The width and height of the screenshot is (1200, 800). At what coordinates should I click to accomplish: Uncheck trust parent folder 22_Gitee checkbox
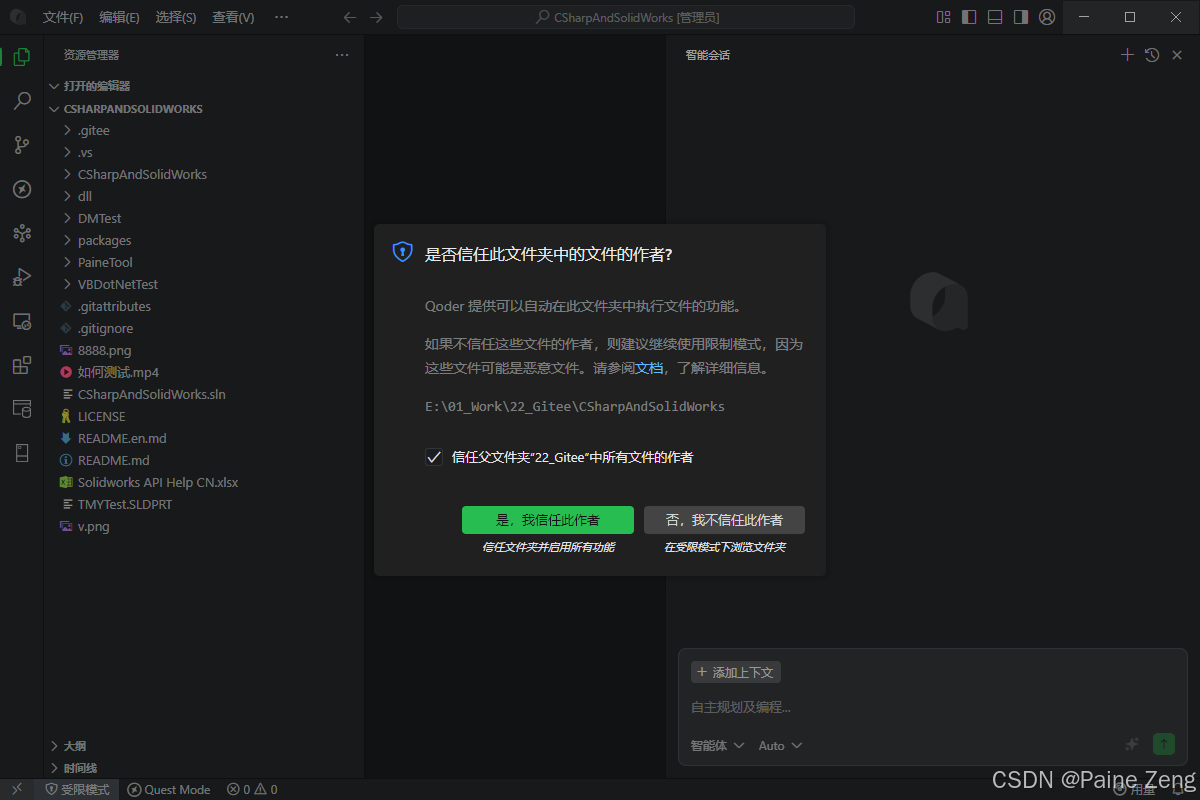click(434, 457)
